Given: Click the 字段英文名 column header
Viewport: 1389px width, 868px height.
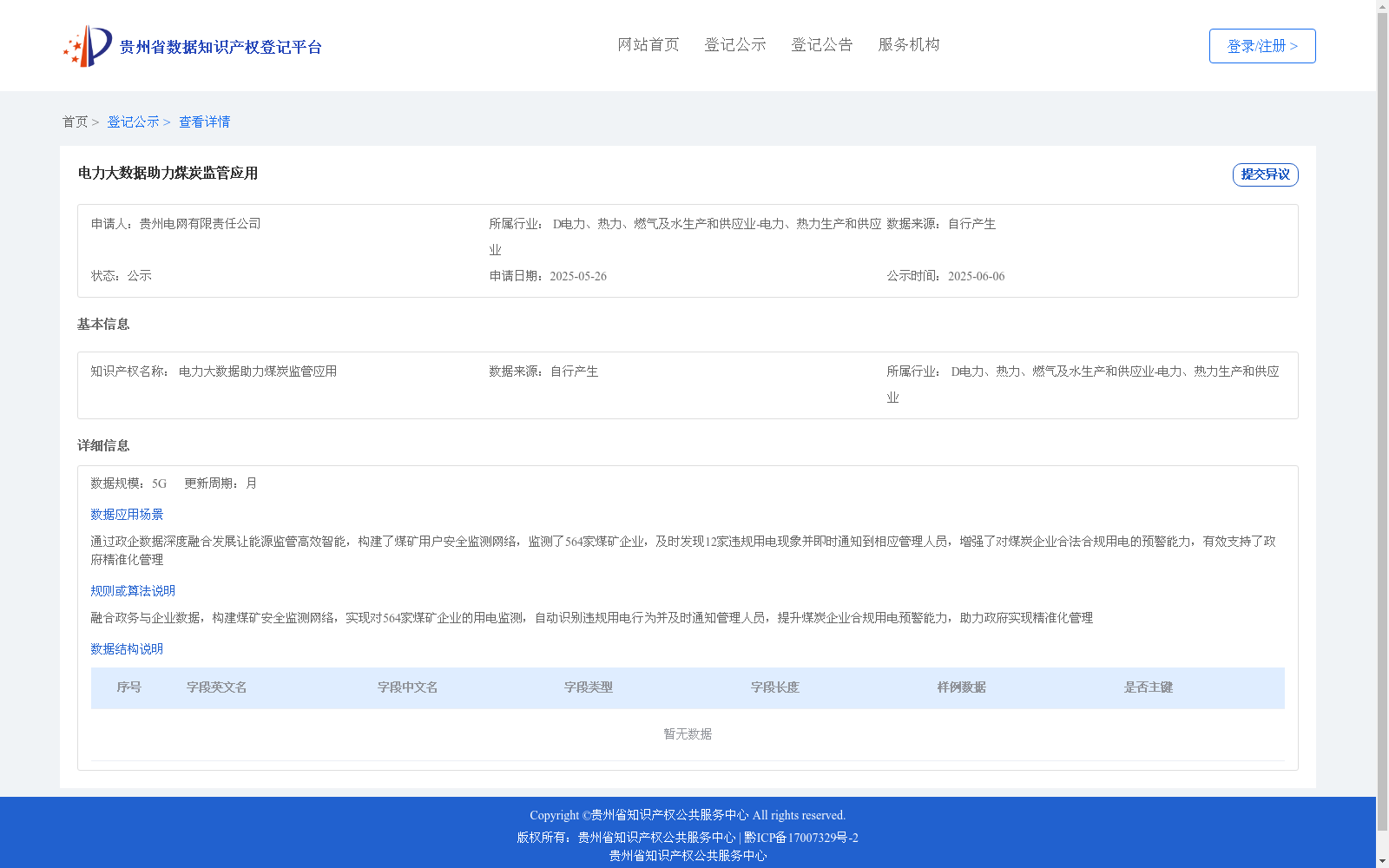Looking at the screenshot, I should 216,687.
